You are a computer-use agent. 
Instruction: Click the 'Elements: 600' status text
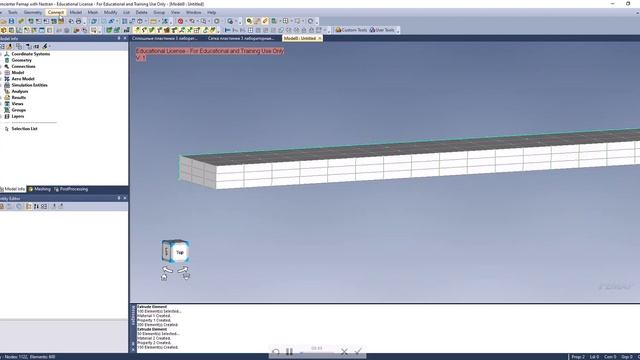[x=43, y=357]
